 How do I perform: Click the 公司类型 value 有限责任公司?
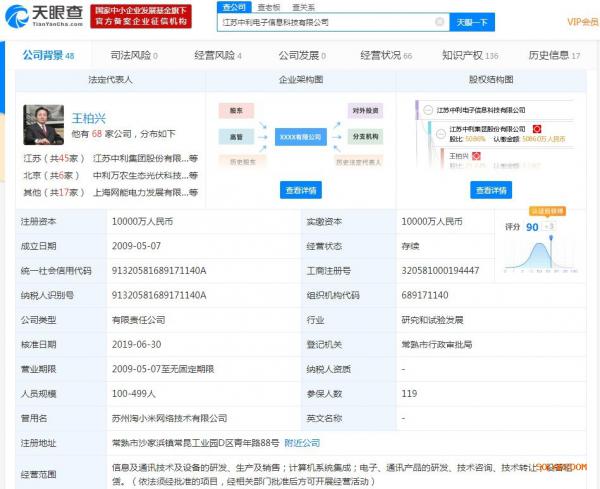(139, 320)
